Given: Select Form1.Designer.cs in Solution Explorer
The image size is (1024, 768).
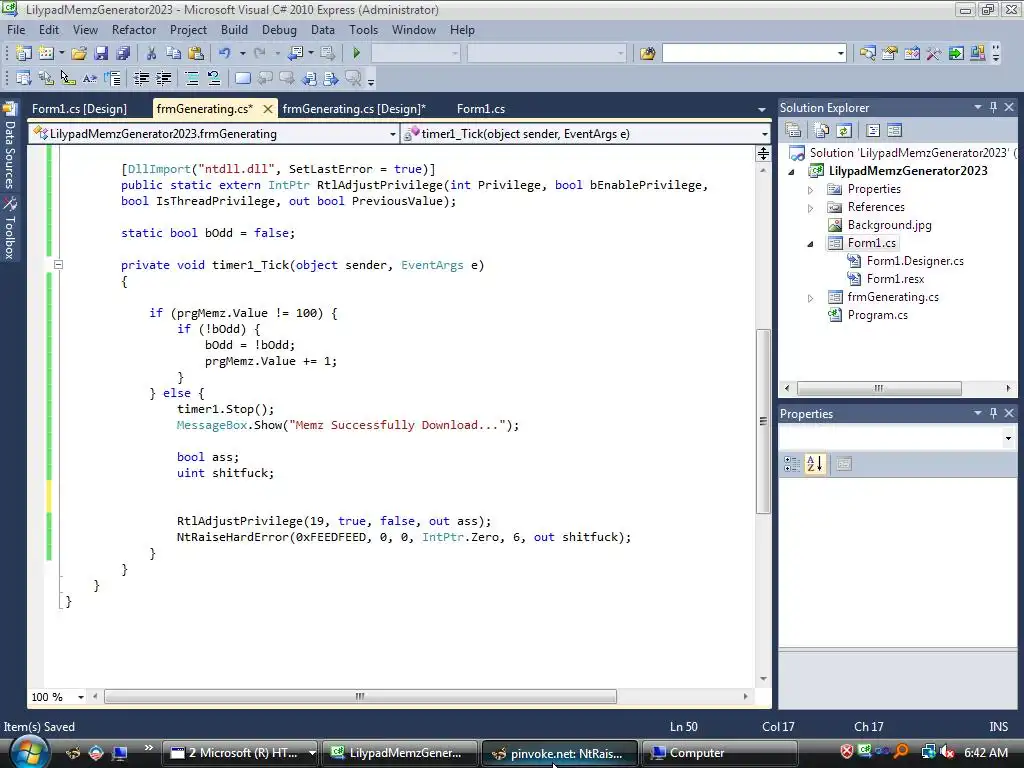Looking at the screenshot, I should coord(915,261).
